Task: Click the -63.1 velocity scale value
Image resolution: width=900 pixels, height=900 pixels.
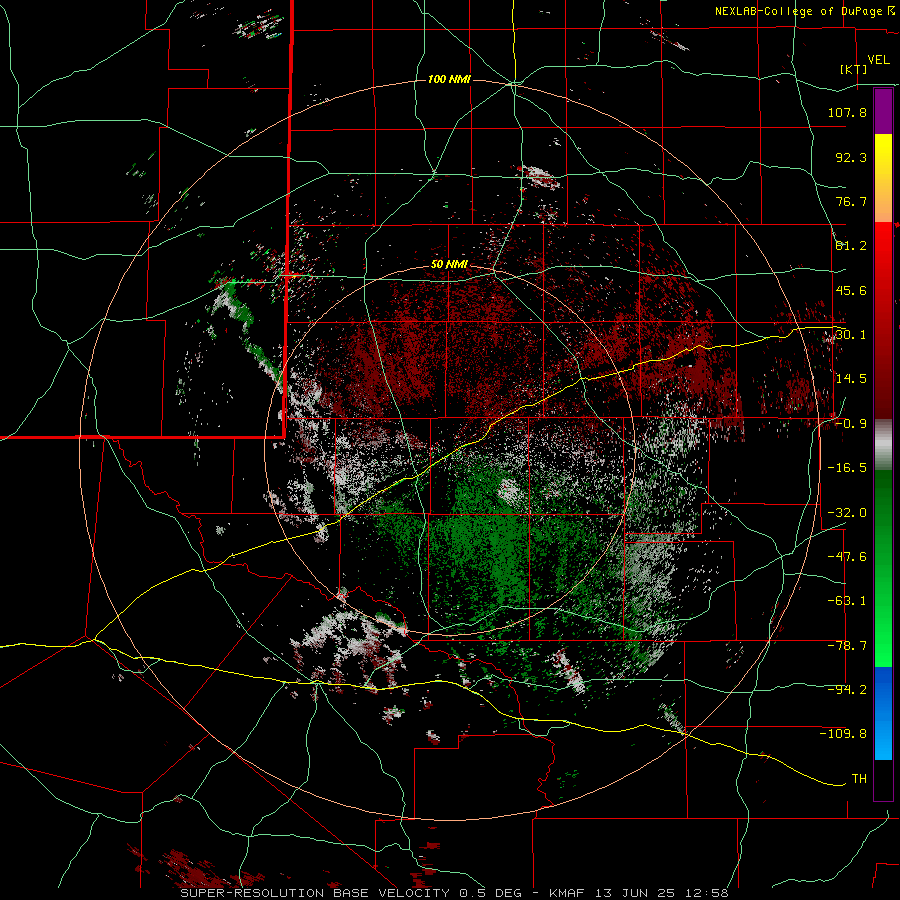Action: coord(847,601)
